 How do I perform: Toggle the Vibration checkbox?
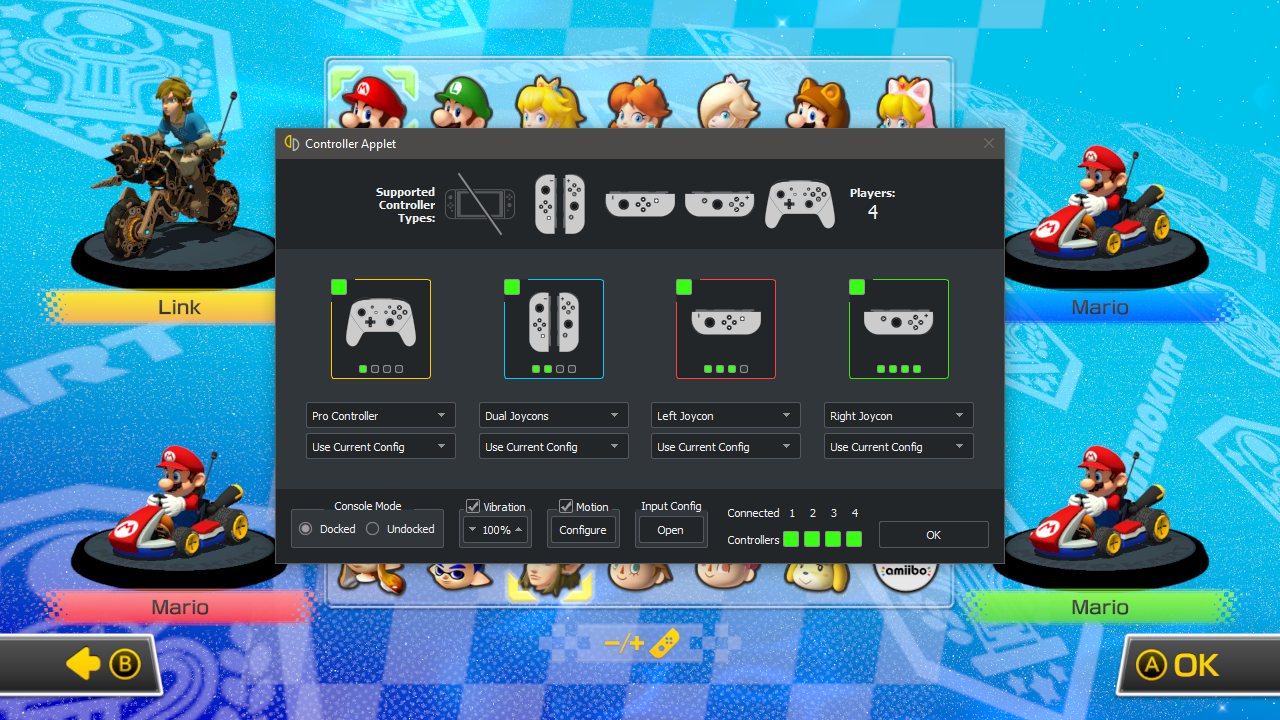point(474,506)
